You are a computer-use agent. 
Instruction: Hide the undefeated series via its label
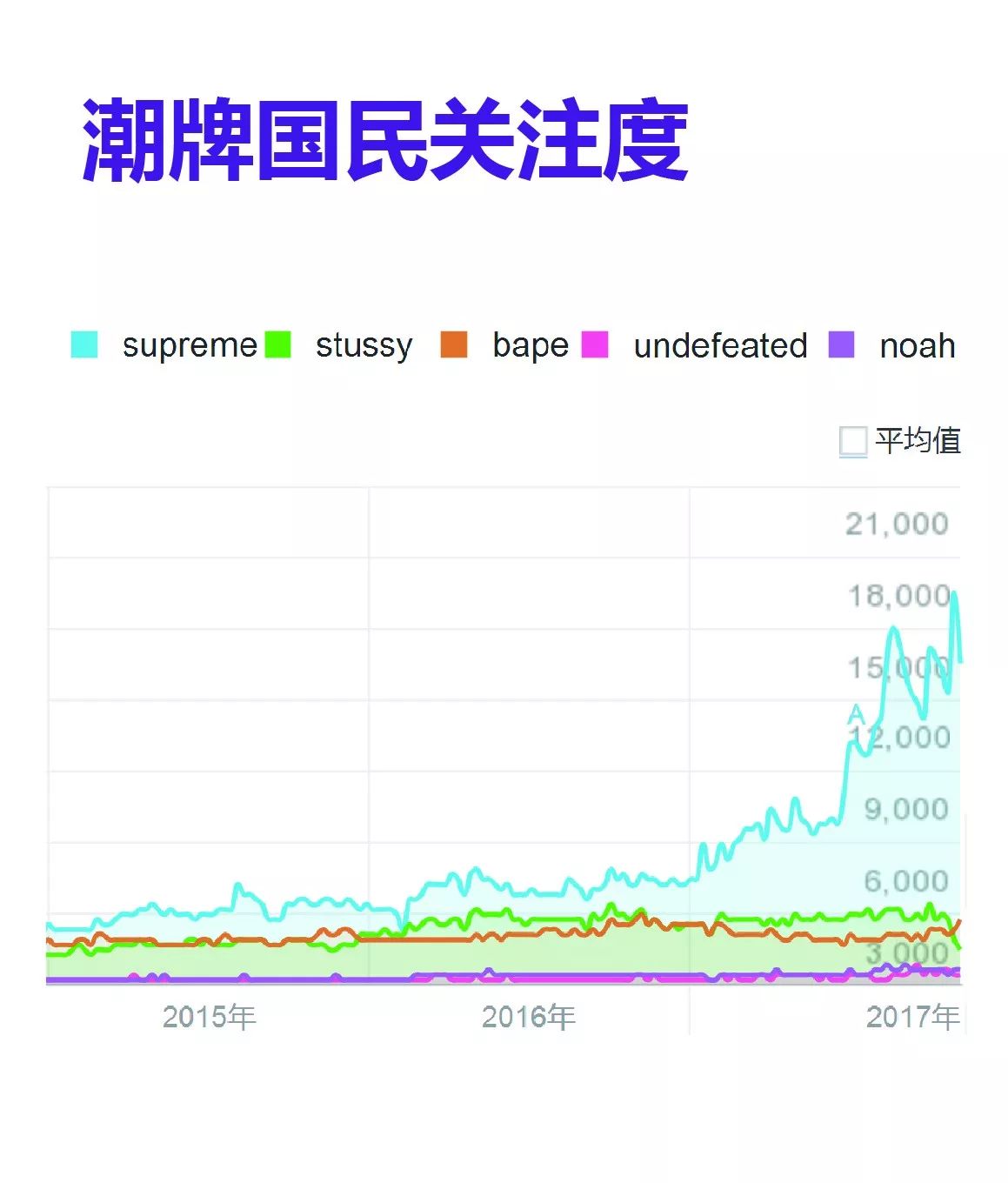pos(720,345)
